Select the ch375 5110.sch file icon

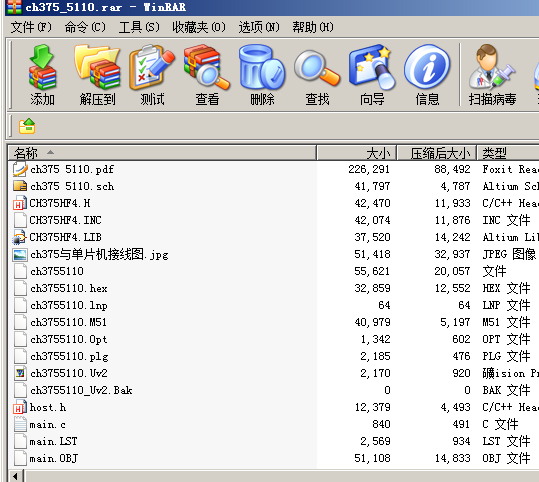20,186
